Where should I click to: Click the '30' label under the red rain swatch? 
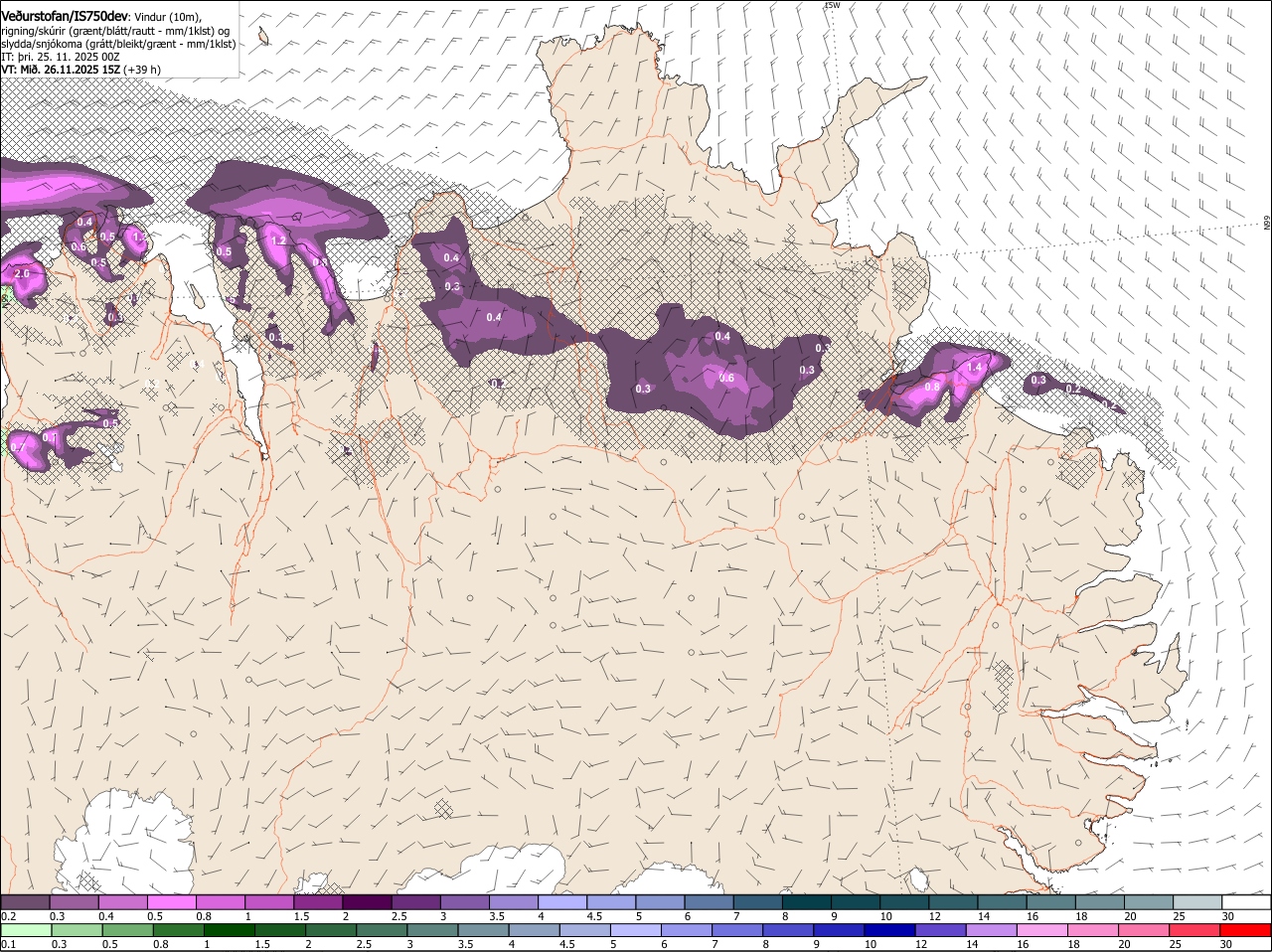[1224, 945]
